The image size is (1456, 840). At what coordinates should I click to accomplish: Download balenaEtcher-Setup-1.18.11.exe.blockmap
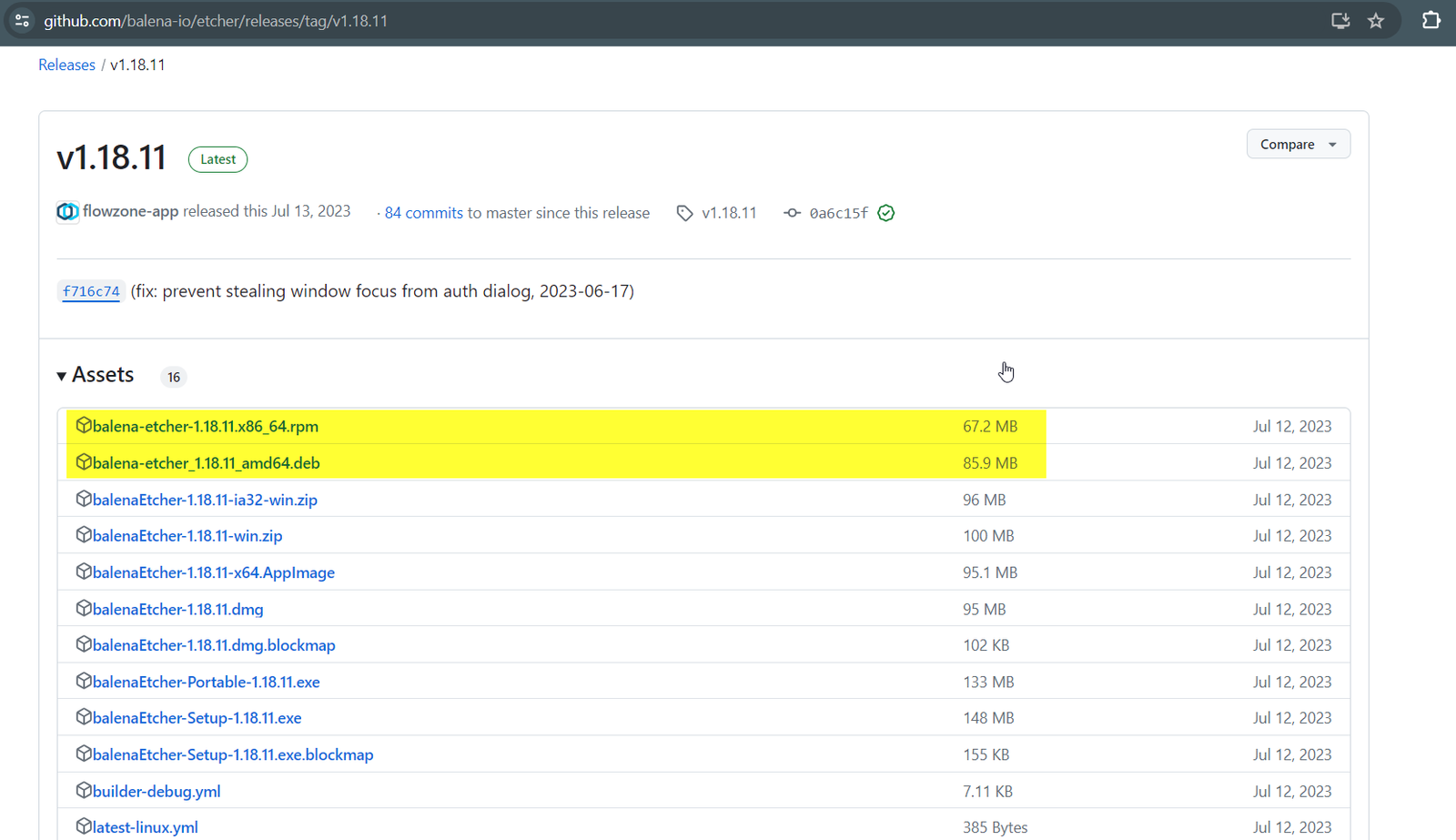[x=233, y=754]
